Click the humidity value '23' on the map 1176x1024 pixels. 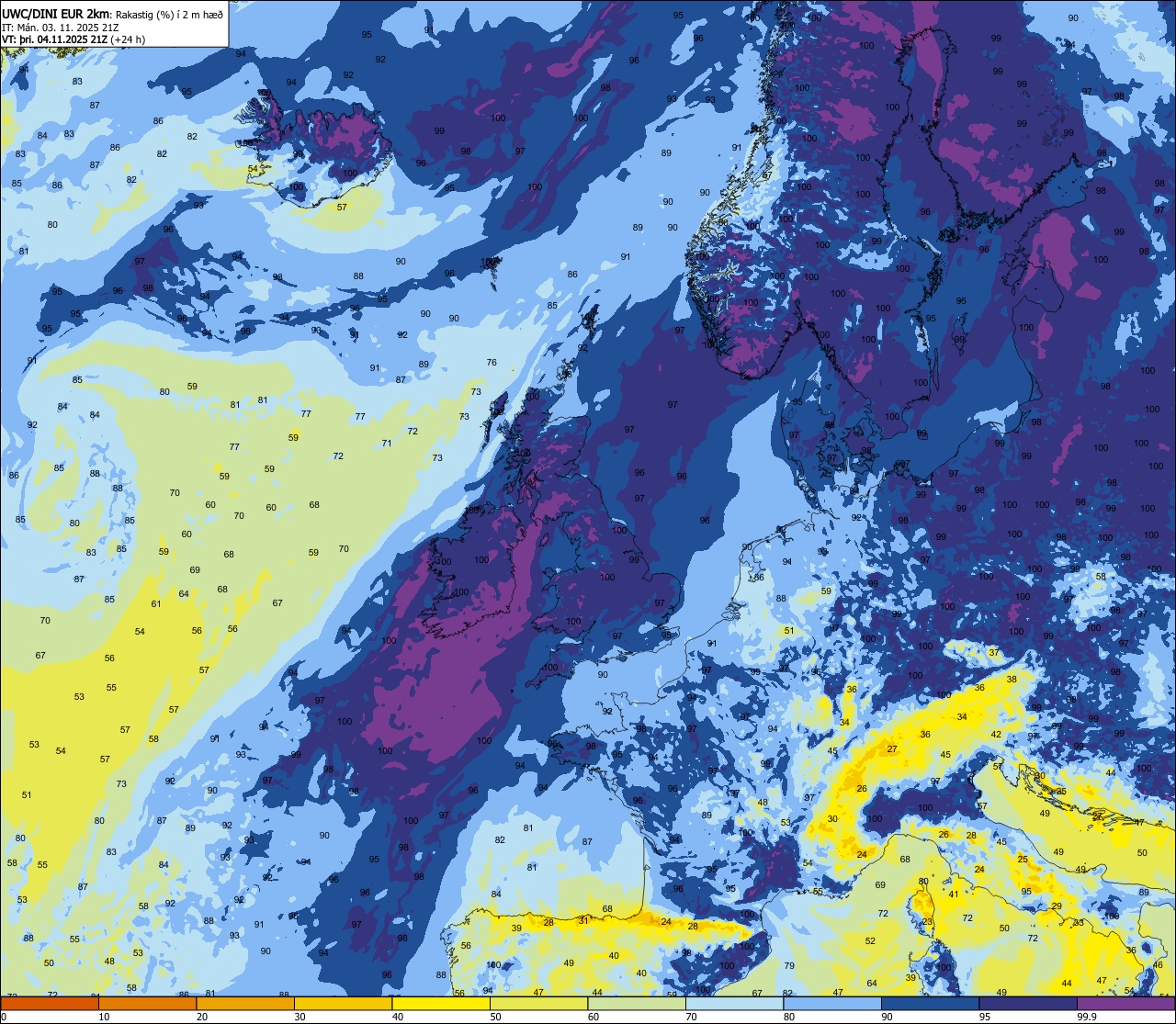coord(928,922)
